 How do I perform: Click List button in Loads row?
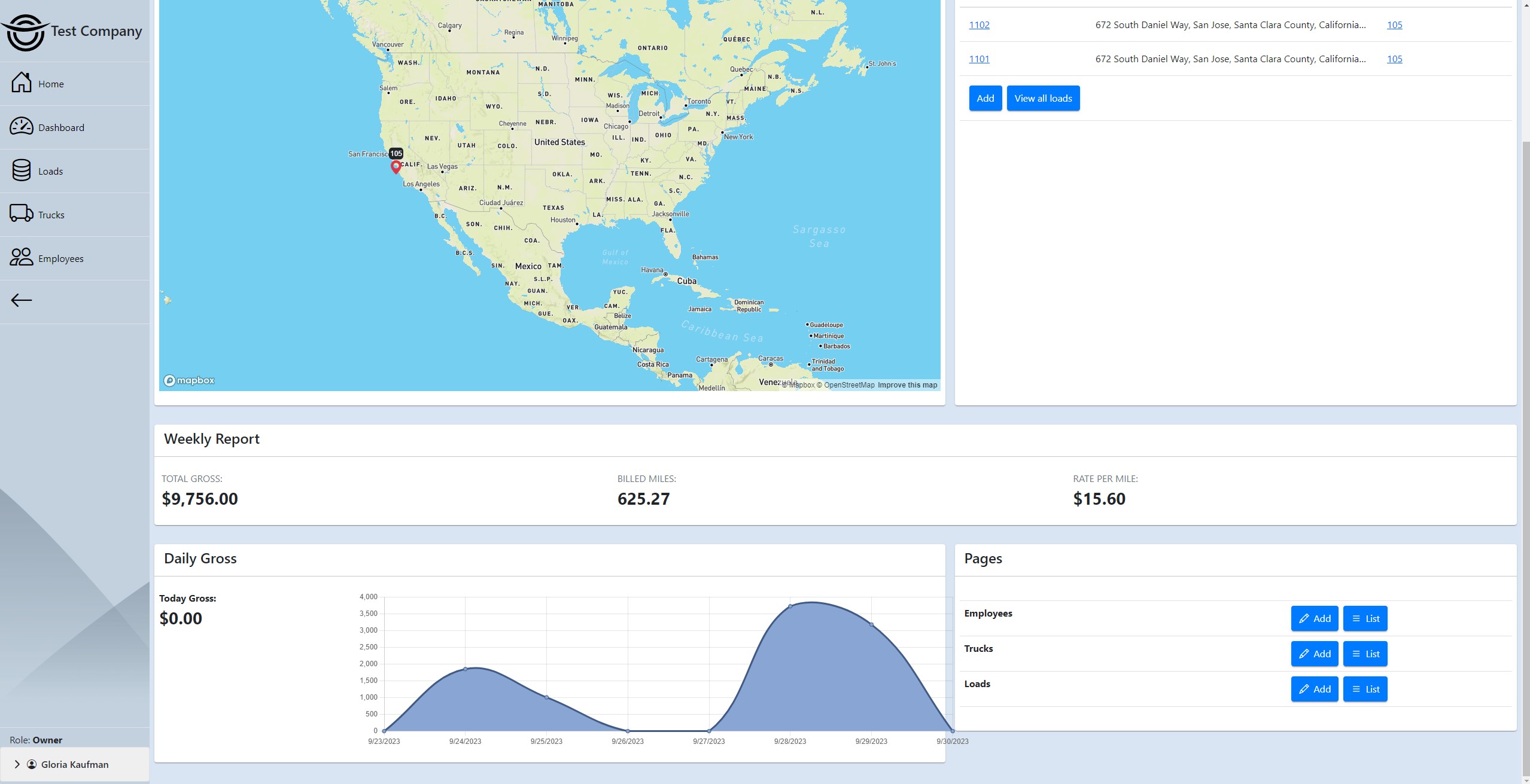click(1365, 689)
